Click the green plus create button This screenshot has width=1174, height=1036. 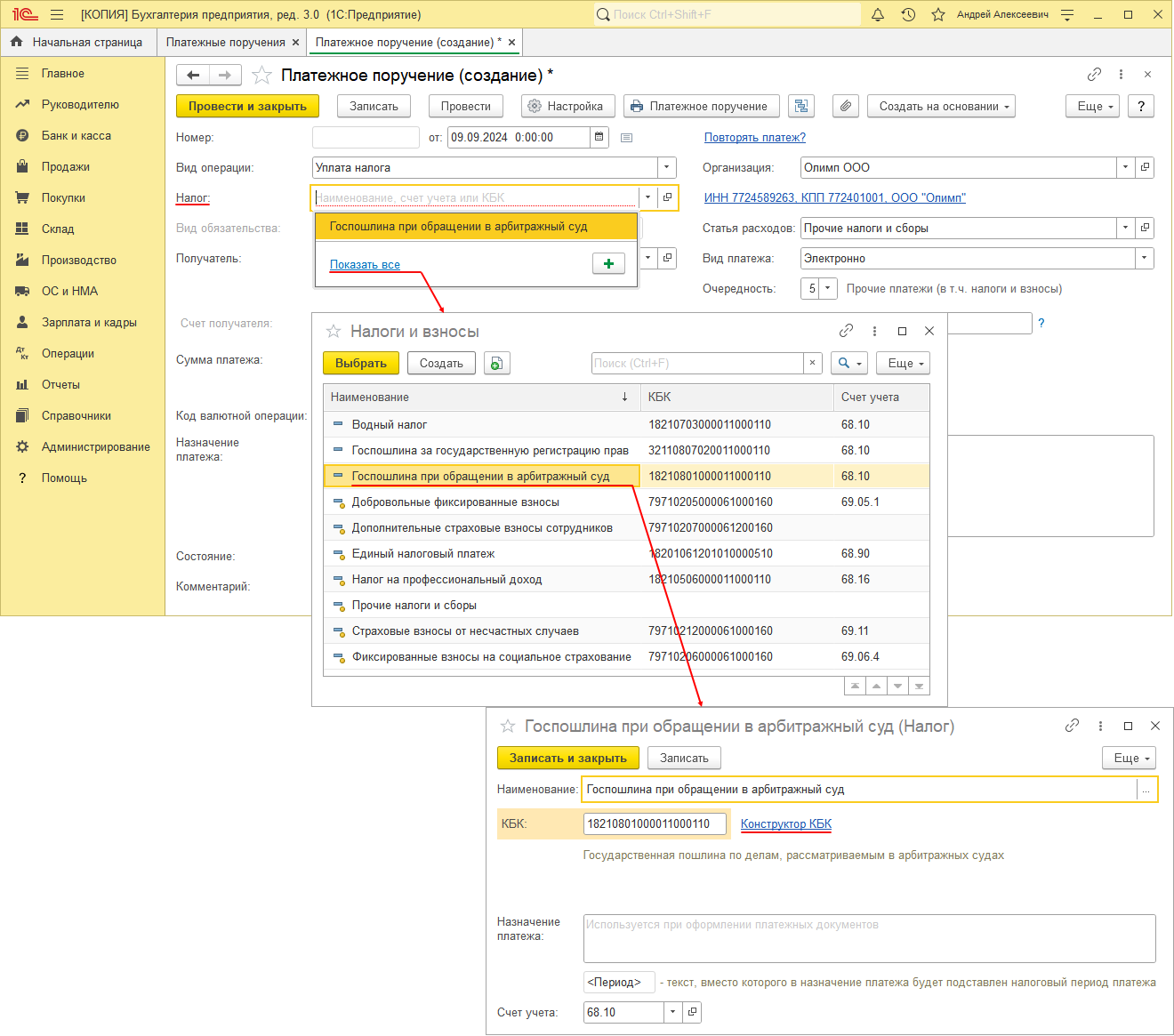[608, 263]
